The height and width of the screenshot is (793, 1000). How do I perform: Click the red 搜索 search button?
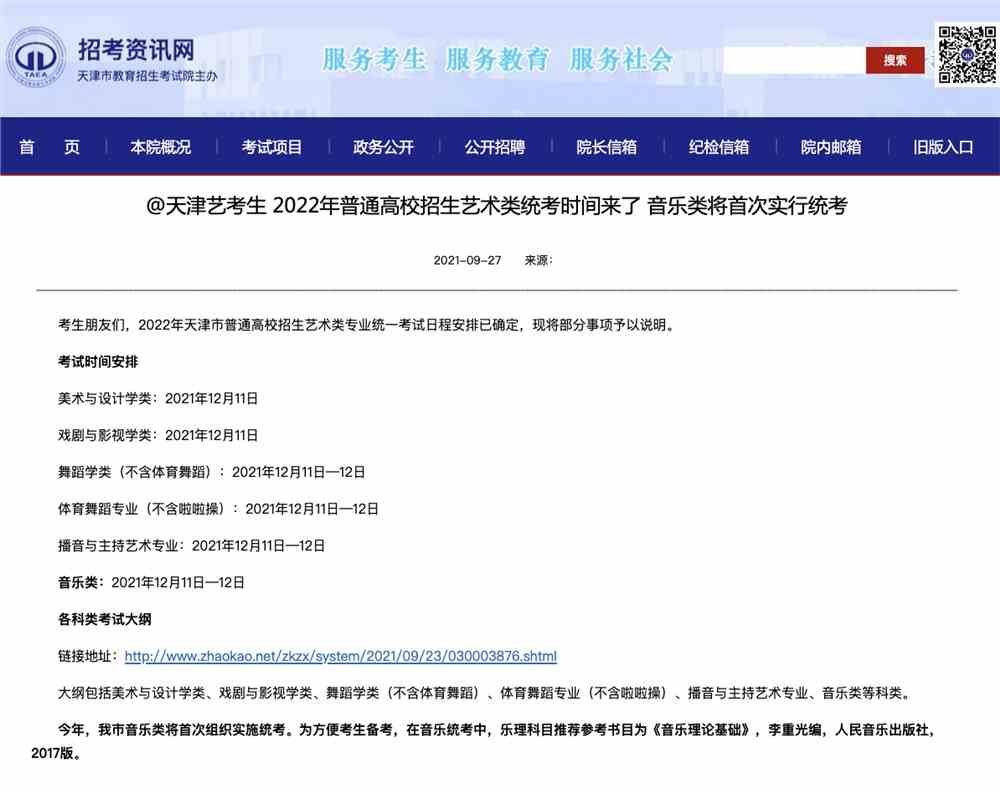click(x=895, y=61)
